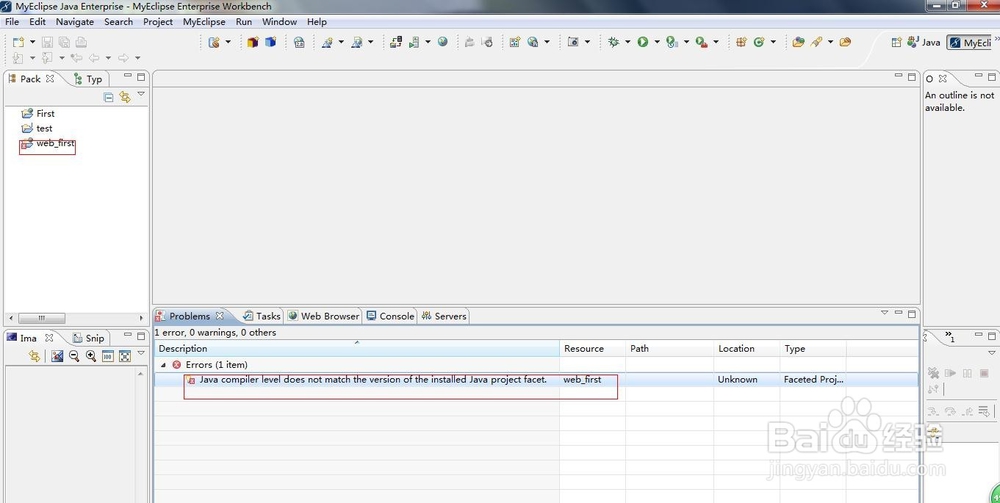Switch to the Servers tab
Viewport: 1000px width, 503px height.
[444, 316]
